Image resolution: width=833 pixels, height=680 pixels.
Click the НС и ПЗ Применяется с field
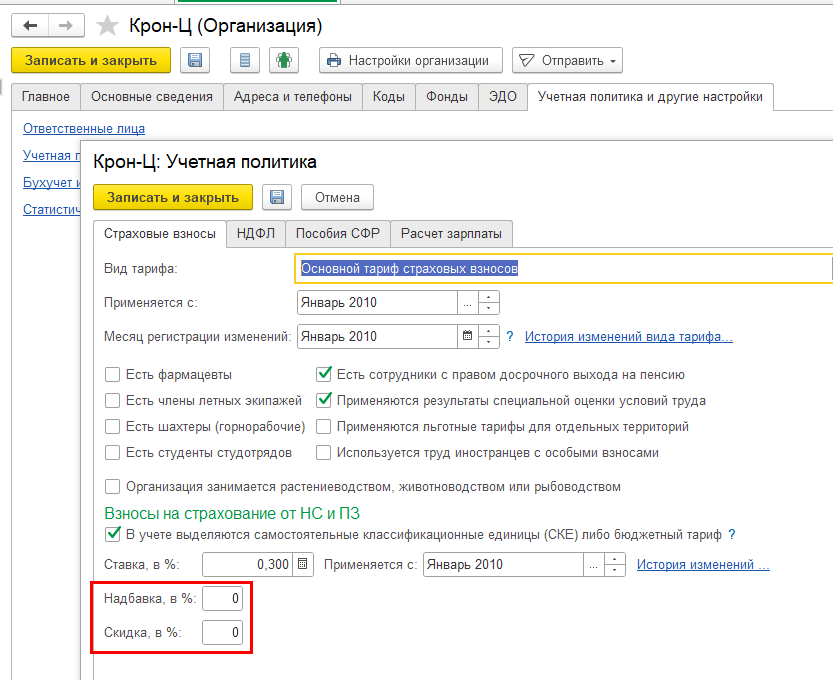tap(503, 564)
